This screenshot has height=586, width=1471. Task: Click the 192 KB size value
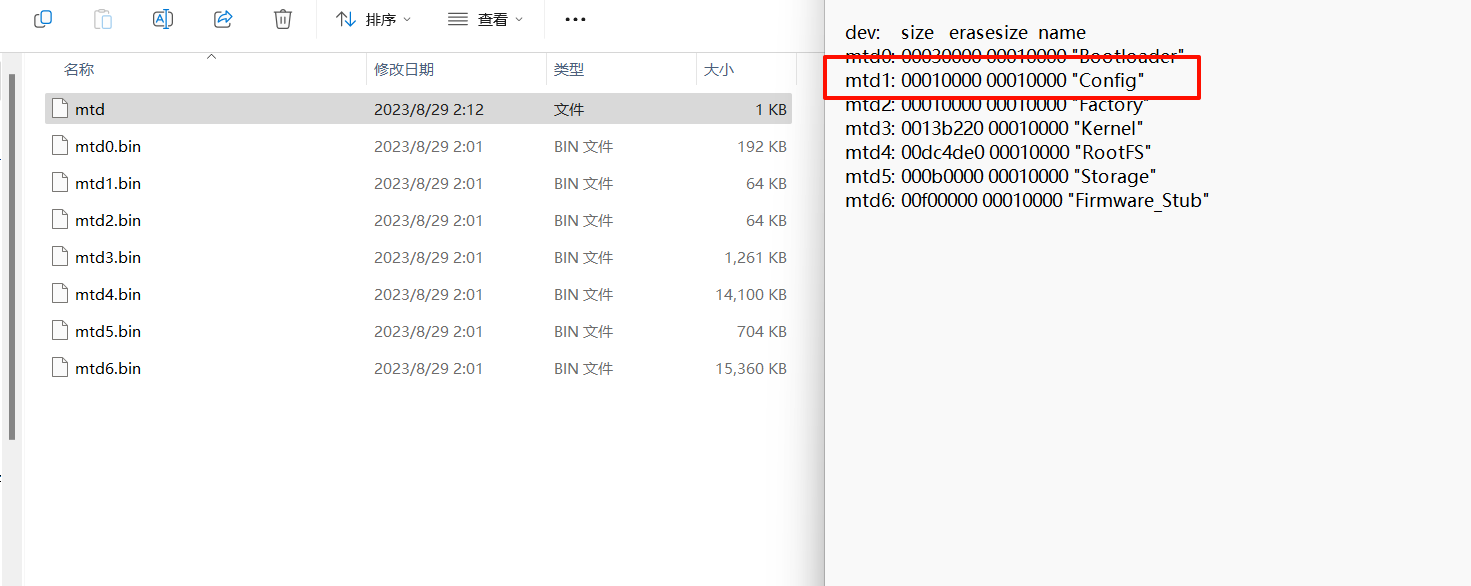pos(762,146)
